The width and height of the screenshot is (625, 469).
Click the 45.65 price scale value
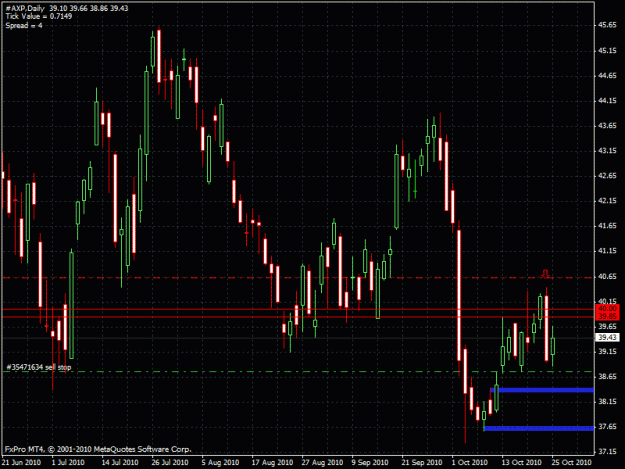pos(607,25)
